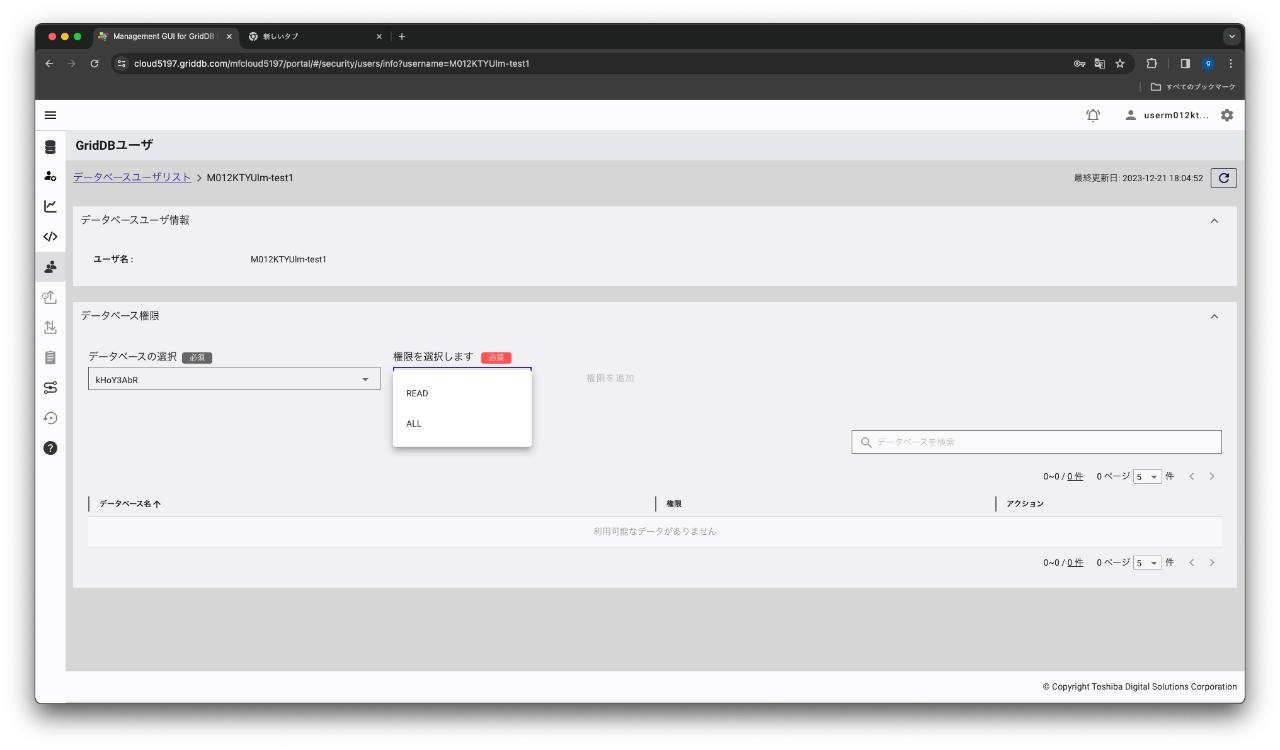Click the lower 0件 total count link
Image resolution: width=1280 pixels, height=750 pixels.
tap(1075, 563)
